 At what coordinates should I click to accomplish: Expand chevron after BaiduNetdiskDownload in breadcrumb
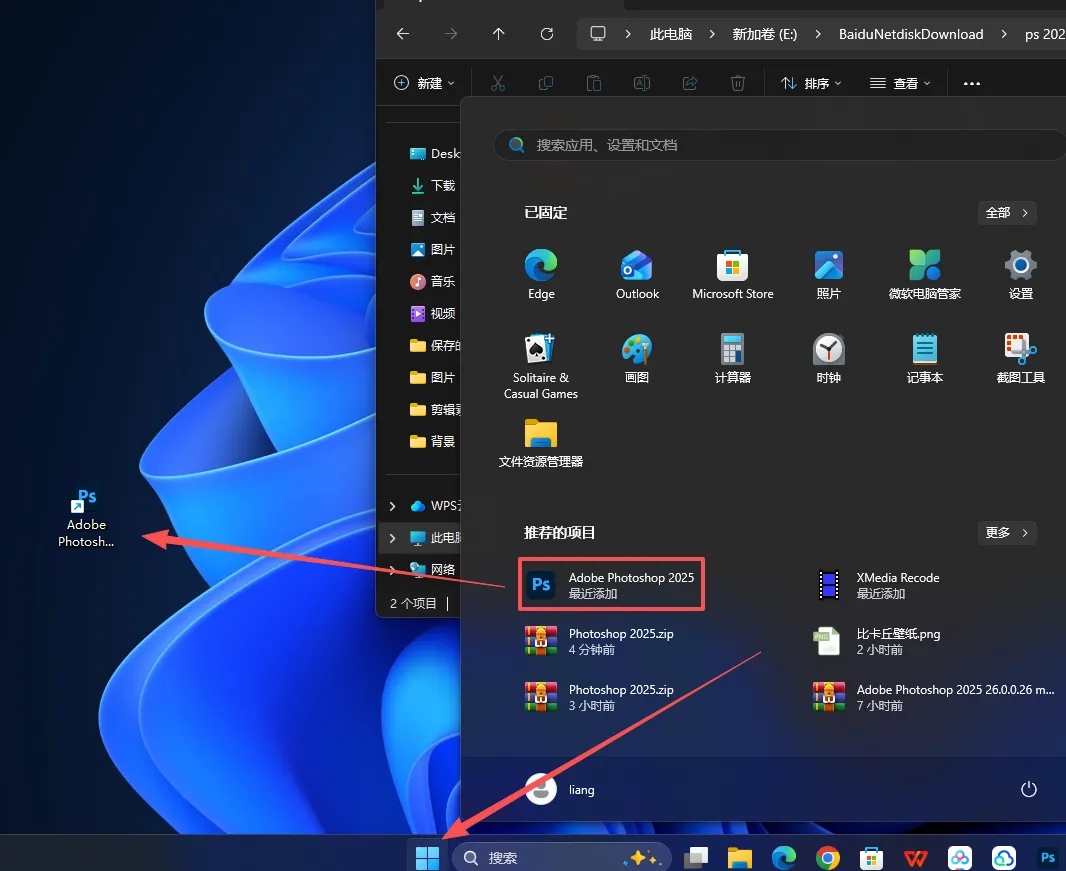1004,34
